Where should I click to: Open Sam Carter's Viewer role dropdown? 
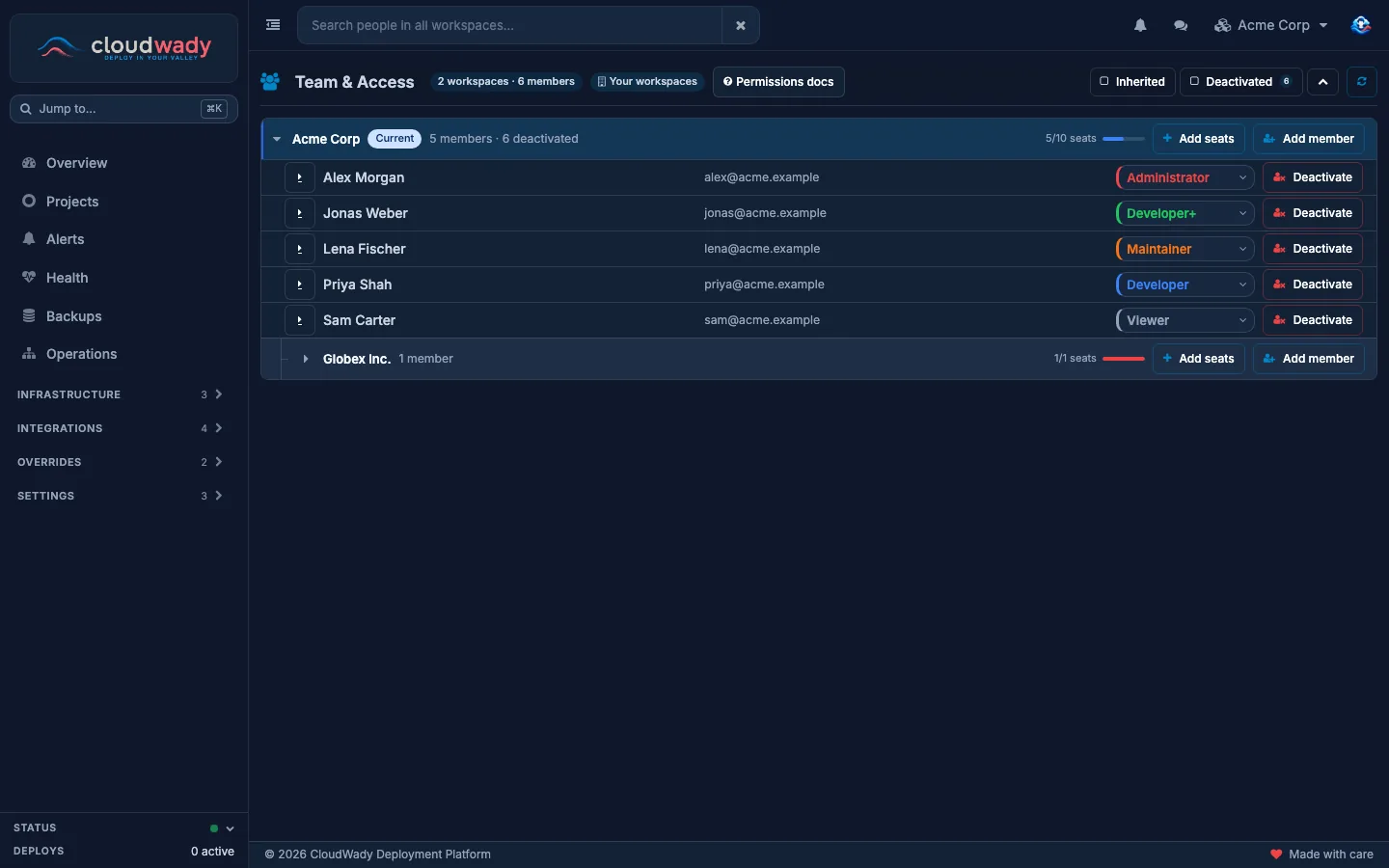pyautogui.click(x=1185, y=320)
